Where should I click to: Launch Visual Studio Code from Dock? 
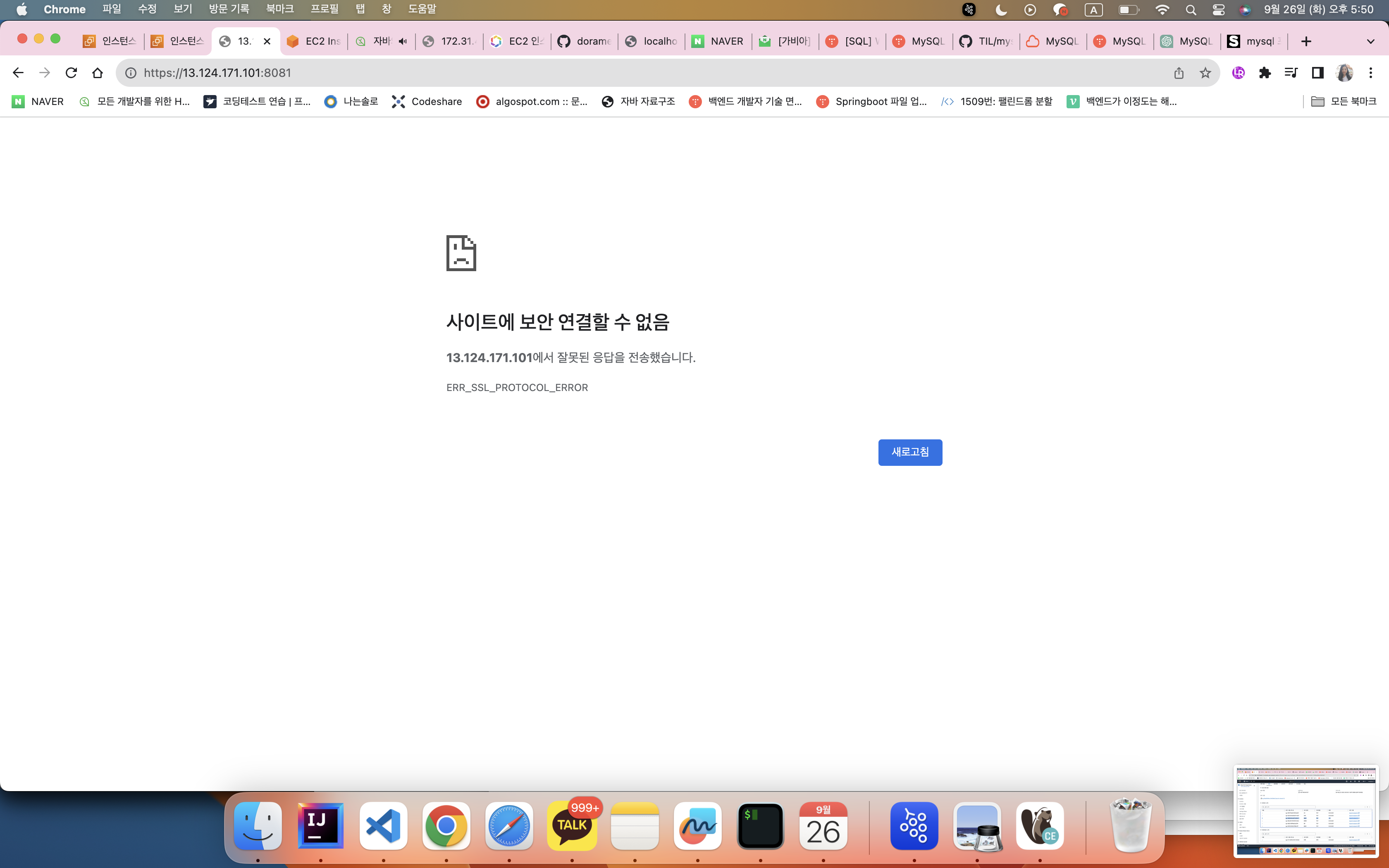383,826
